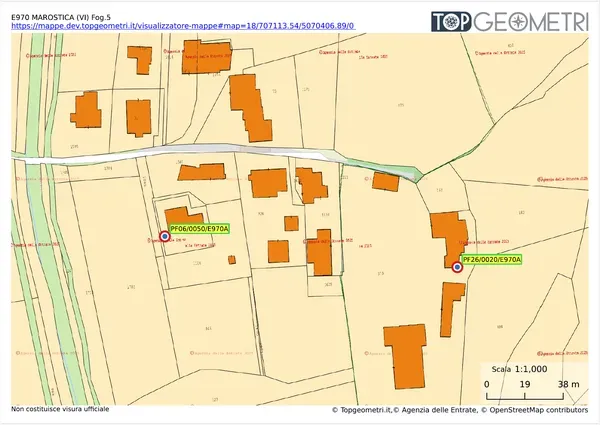
Task: Select the narrow building below the PF26 pin
Action: (452, 308)
